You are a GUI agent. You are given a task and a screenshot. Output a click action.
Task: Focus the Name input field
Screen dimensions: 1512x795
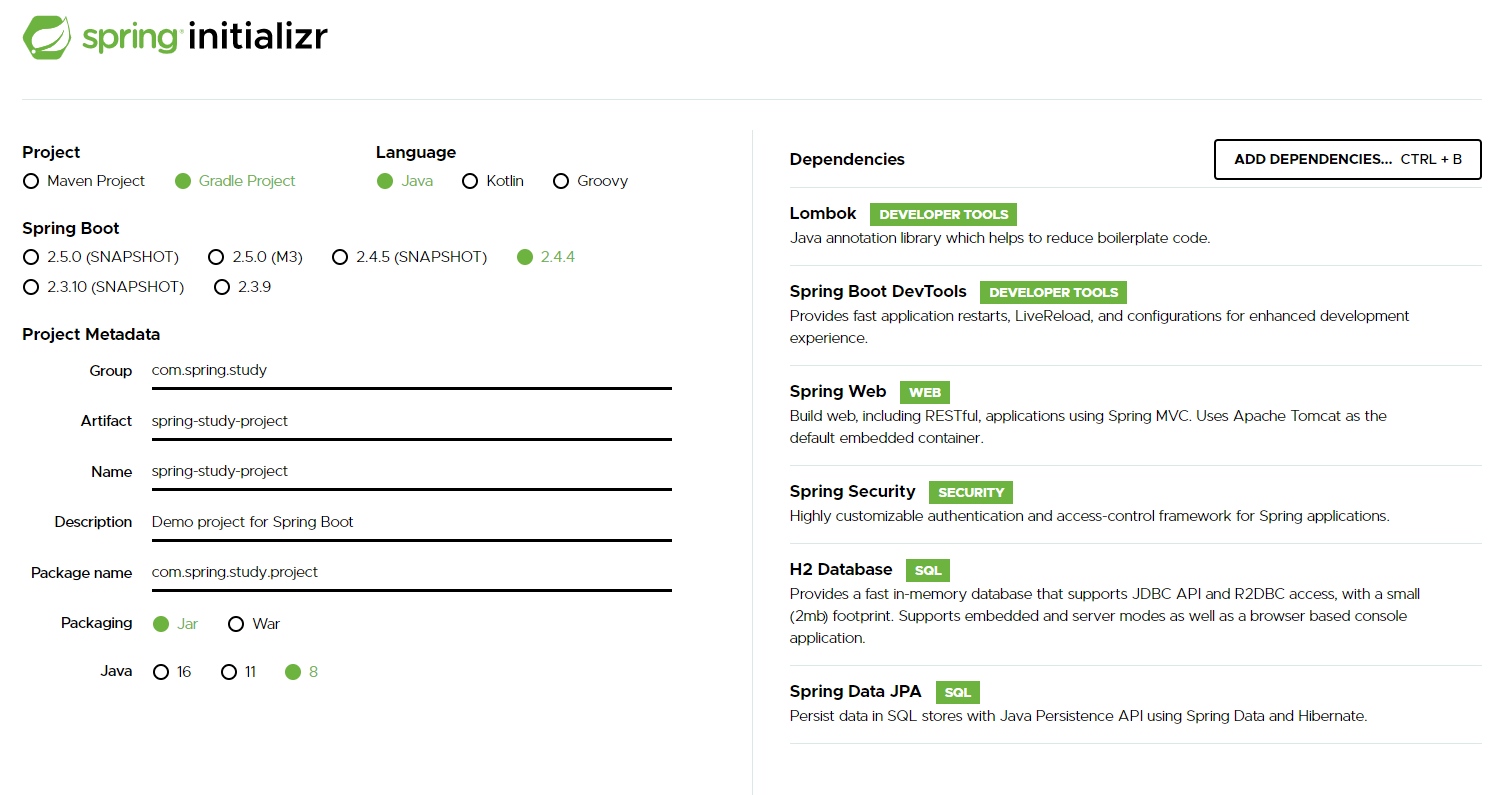click(x=411, y=471)
